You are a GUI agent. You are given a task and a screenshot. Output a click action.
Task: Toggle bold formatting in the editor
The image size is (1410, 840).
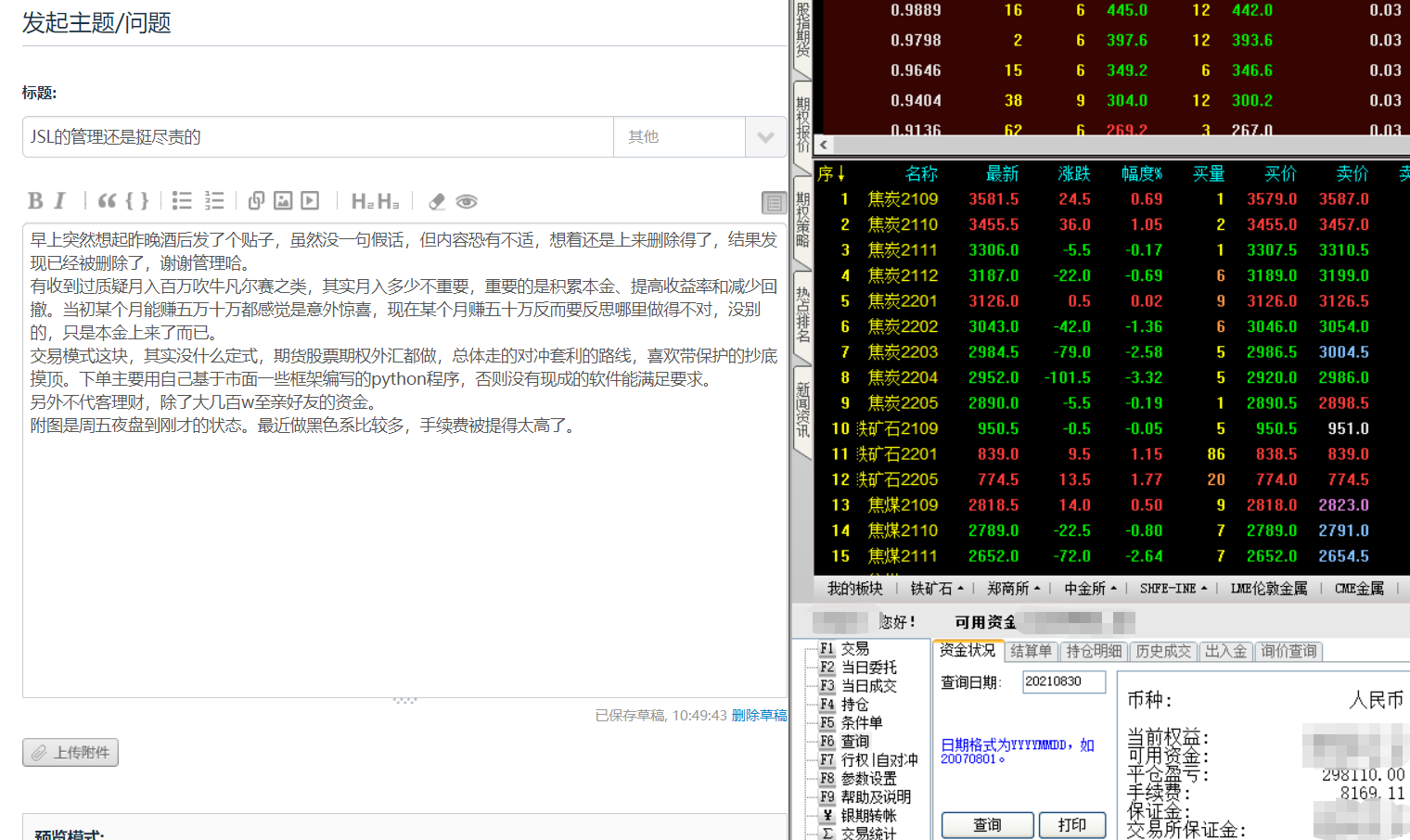pos(35,201)
